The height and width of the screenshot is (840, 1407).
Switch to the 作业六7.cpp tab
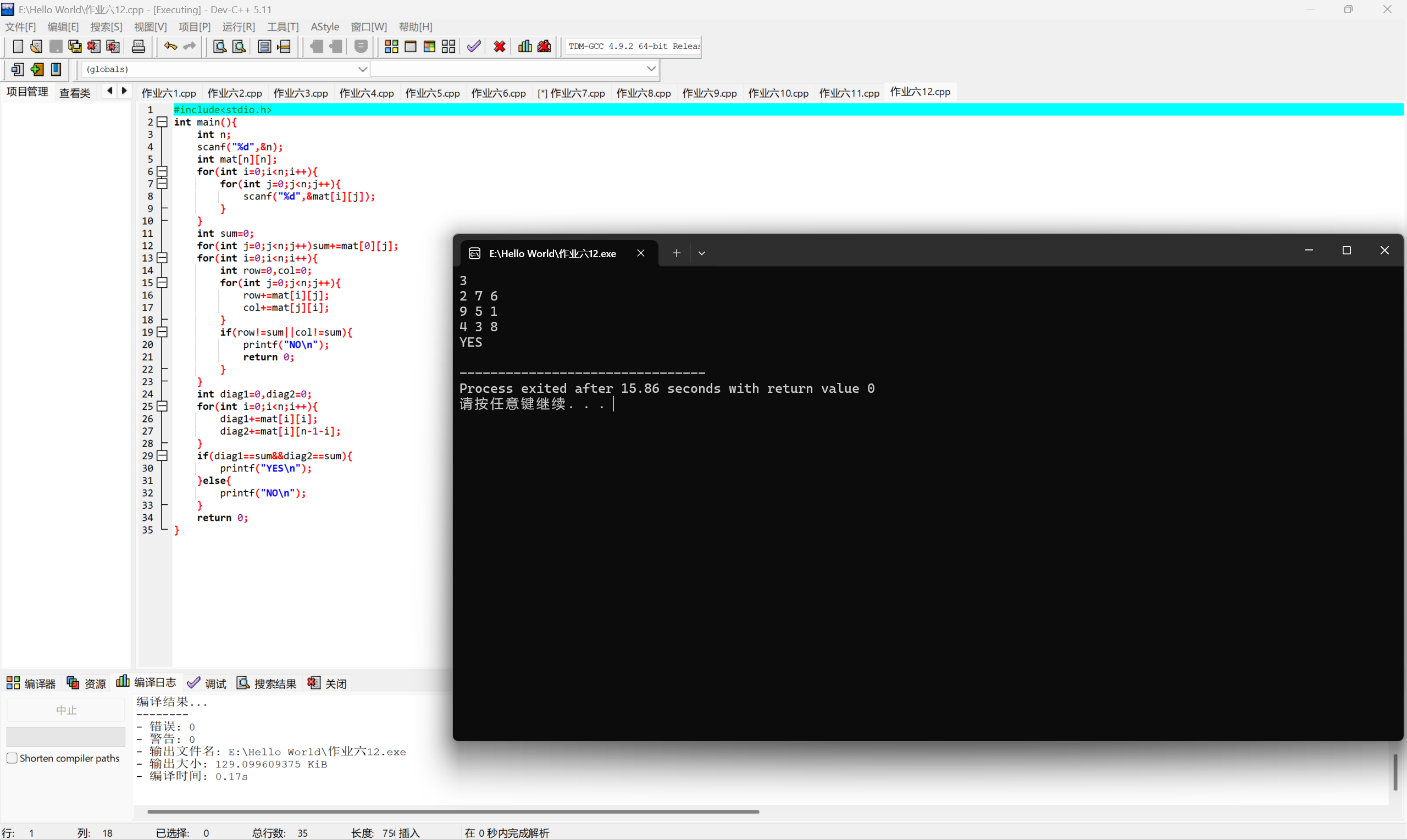click(572, 93)
